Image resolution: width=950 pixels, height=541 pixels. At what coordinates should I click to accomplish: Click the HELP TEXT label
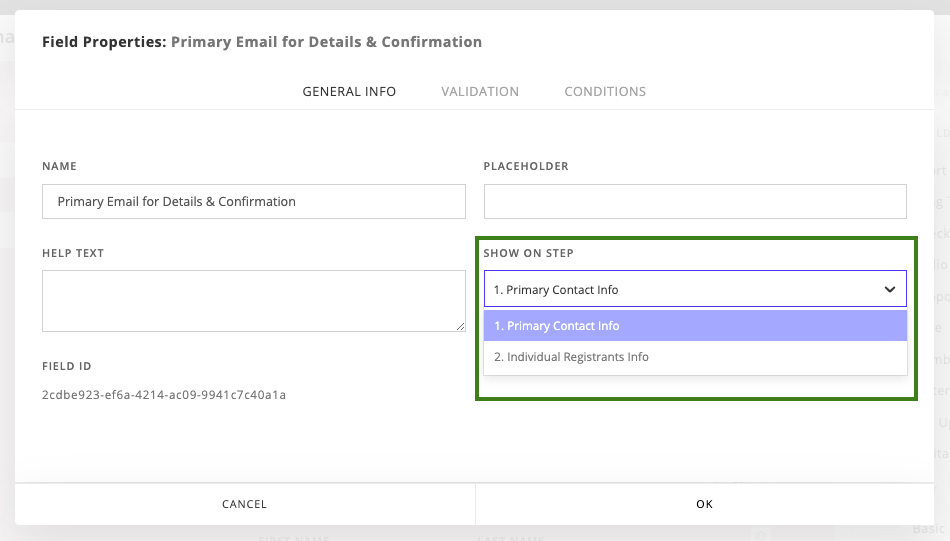coord(73,253)
